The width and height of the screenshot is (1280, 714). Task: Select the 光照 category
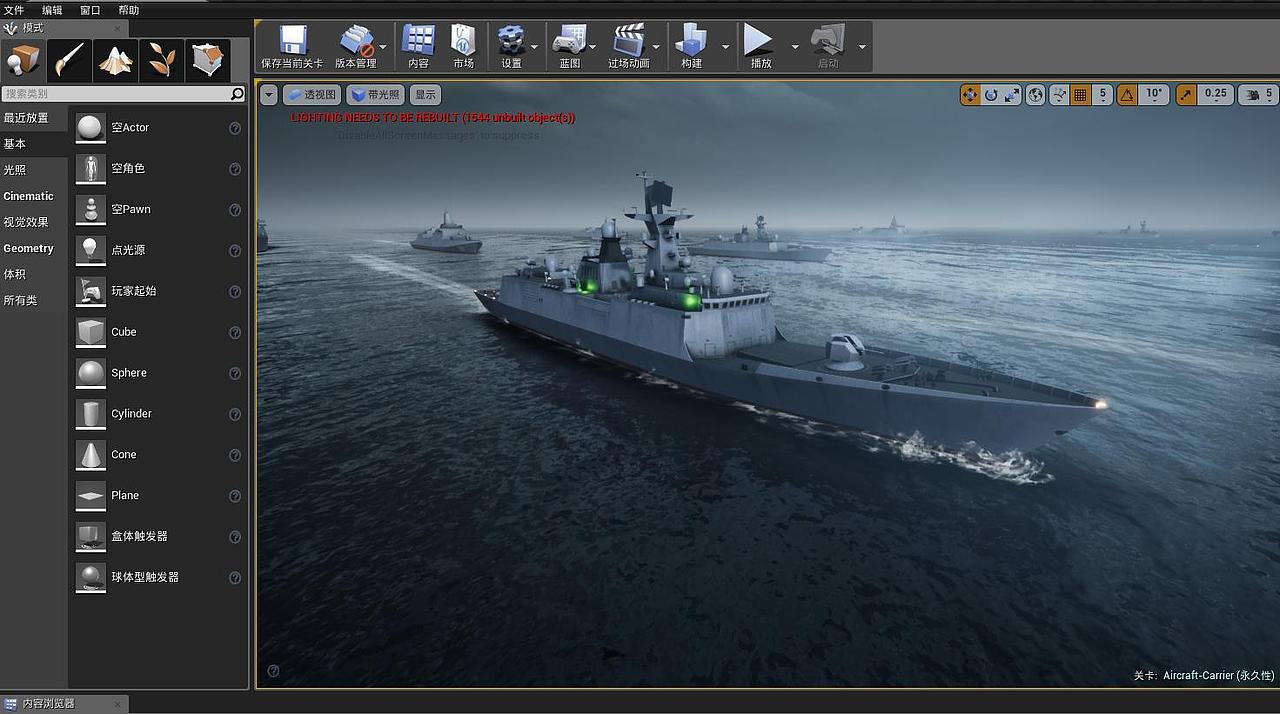(x=34, y=170)
